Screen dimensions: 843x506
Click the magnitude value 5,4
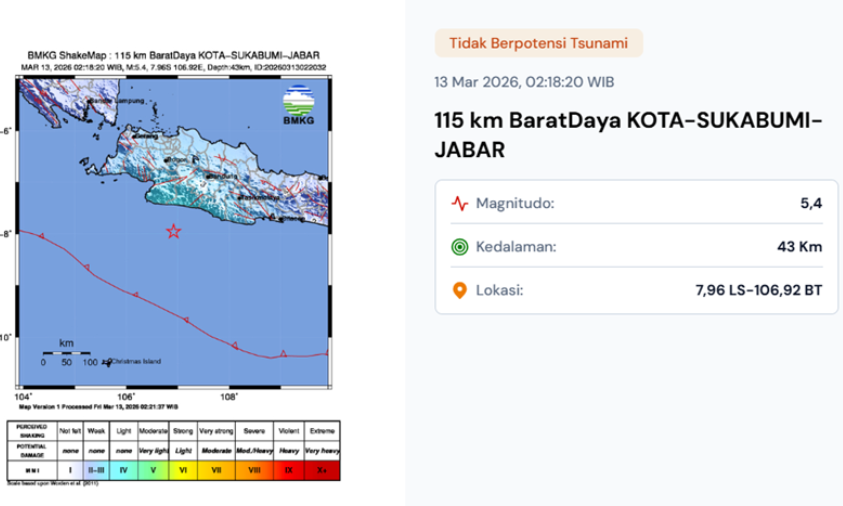[811, 203]
